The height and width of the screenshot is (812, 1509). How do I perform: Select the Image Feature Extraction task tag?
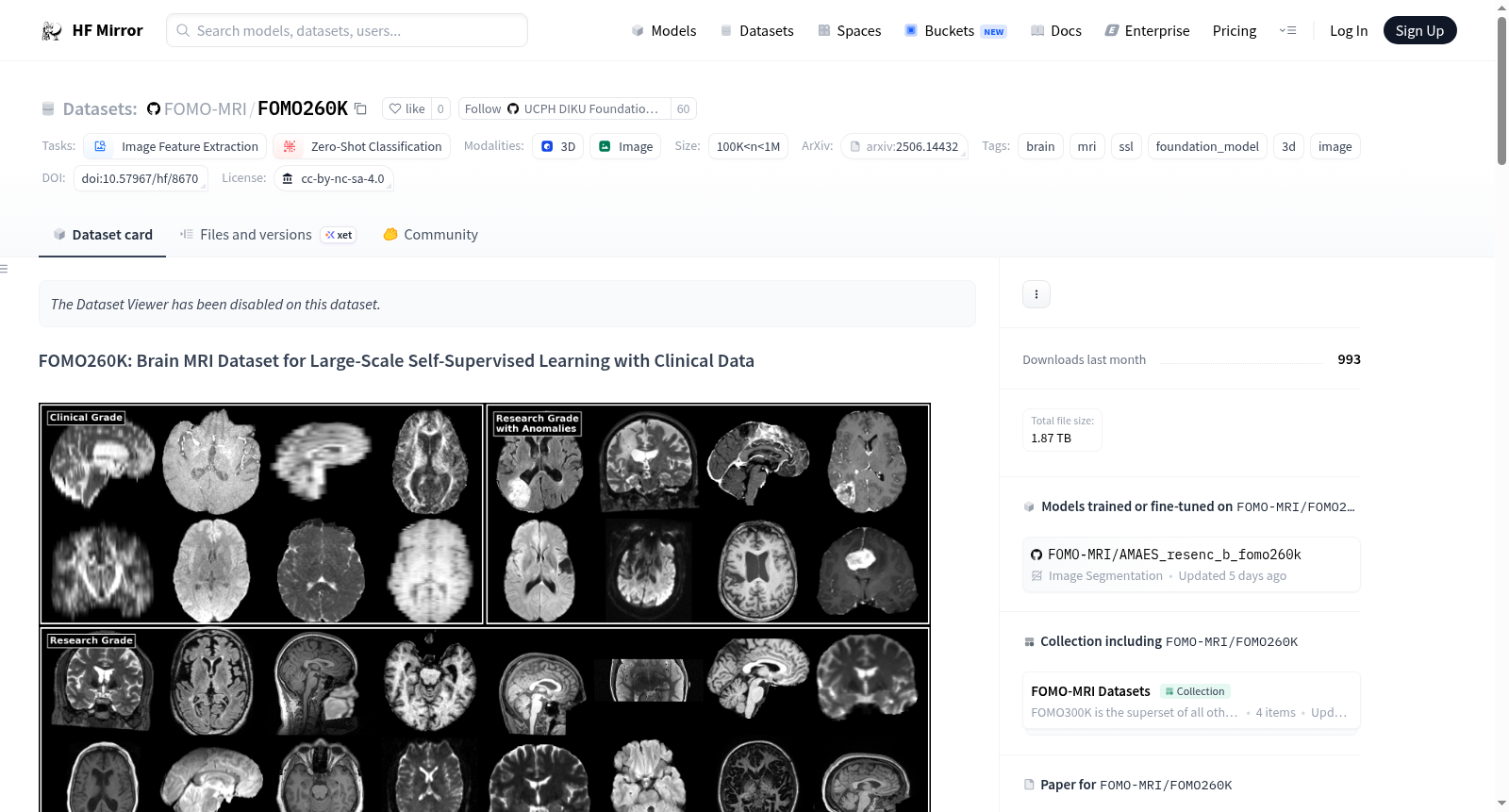click(x=175, y=146)
